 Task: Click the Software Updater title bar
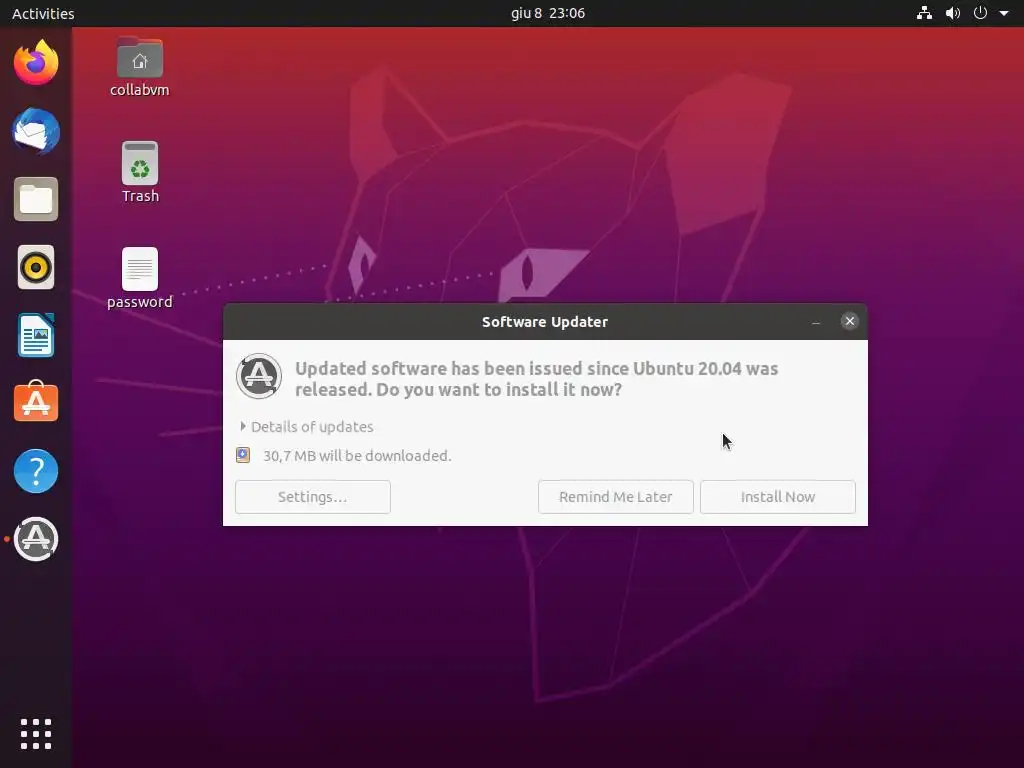[x=545, y=321]
